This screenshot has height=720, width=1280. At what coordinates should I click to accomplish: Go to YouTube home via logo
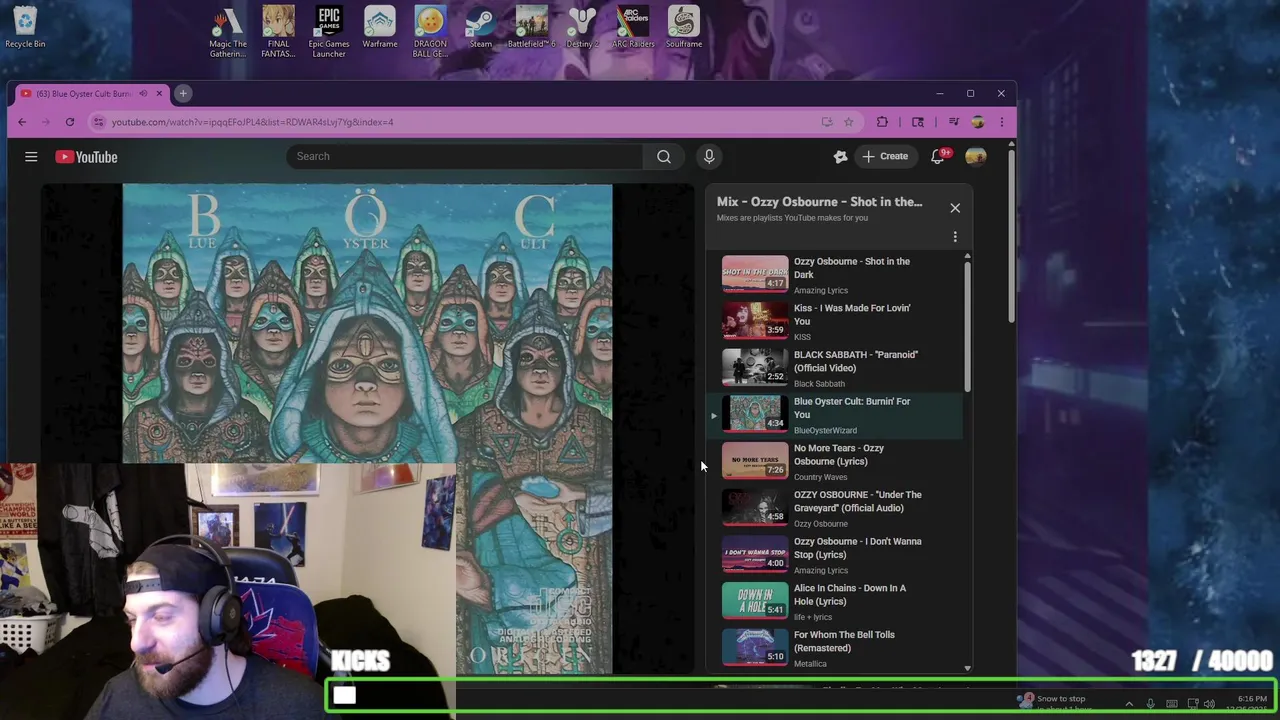click(86, 157)
